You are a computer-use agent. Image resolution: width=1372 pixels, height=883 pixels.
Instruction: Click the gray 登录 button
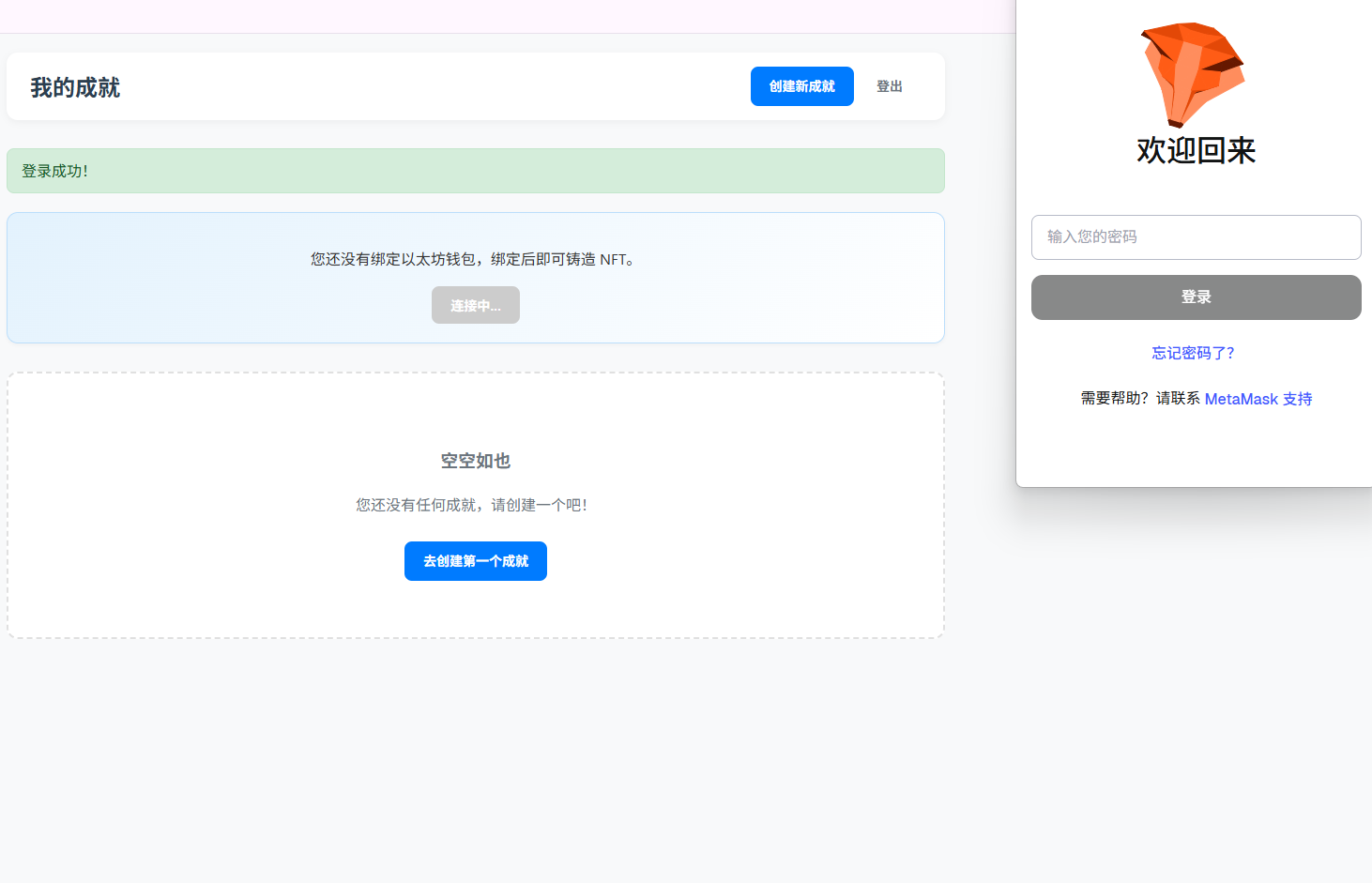click(x=1196, y=297)
